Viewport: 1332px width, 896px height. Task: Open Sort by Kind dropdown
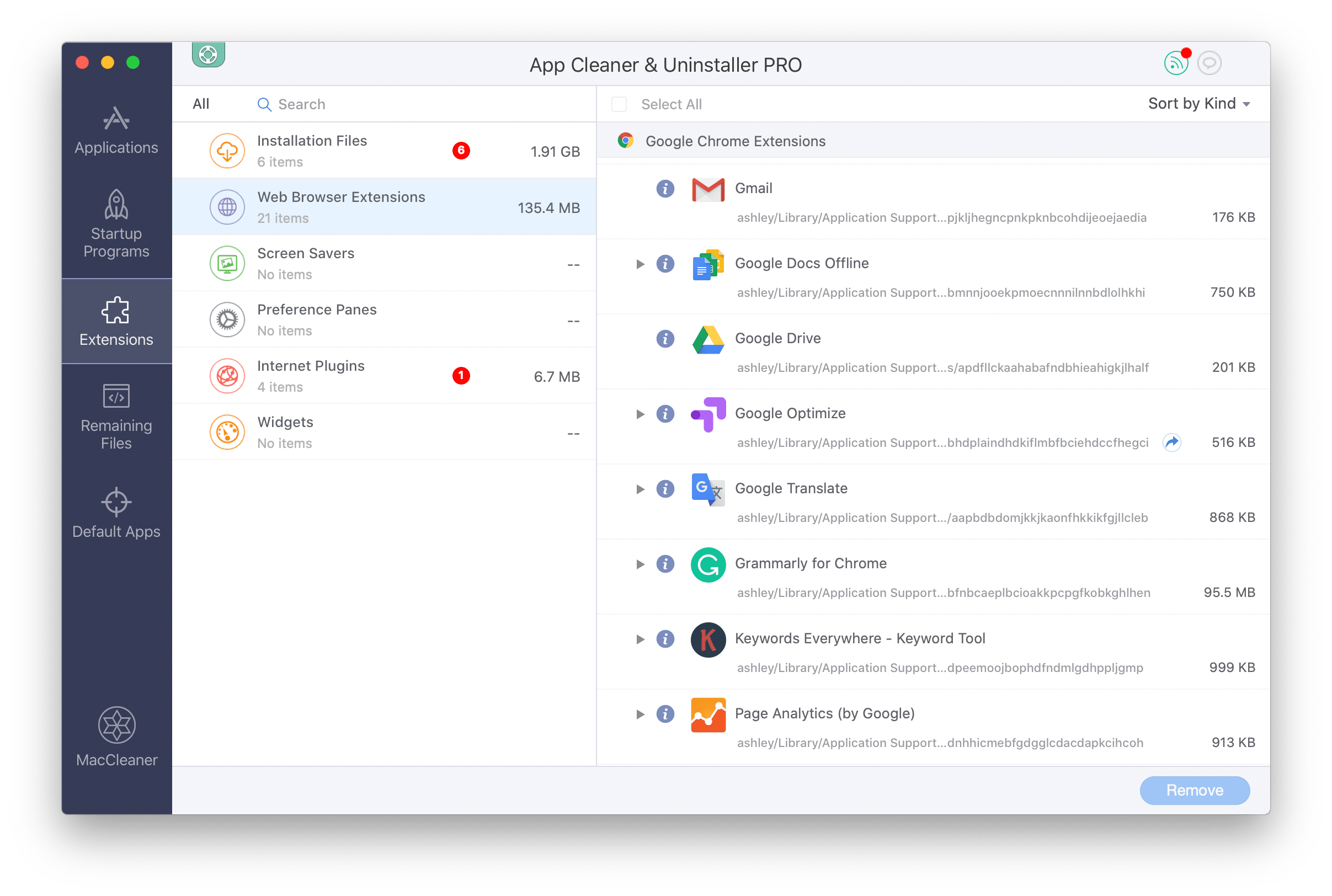click(x=1197, y=103)
